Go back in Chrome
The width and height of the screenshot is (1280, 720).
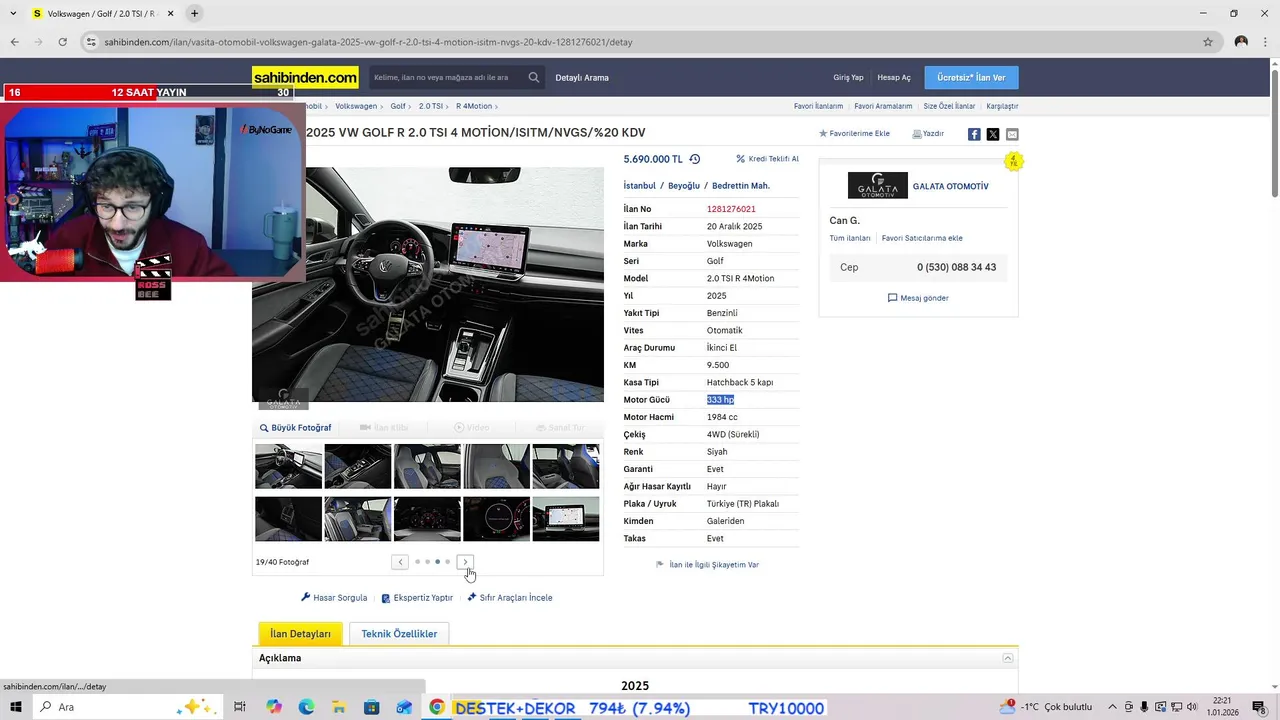(14, 42)
